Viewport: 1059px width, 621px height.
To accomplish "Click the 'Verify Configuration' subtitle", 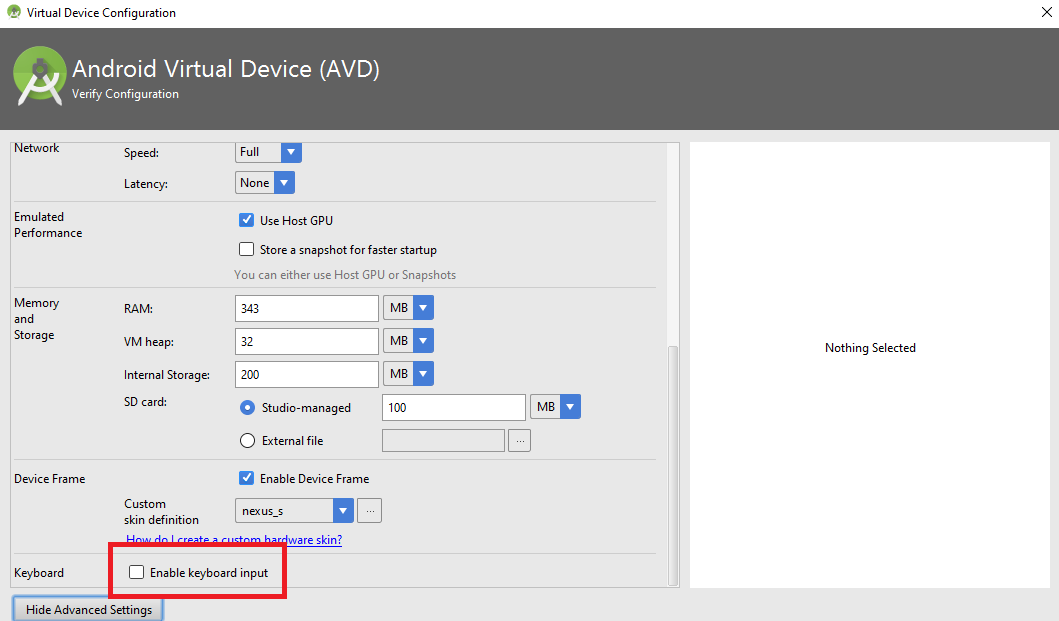I will tap(126, 94).
